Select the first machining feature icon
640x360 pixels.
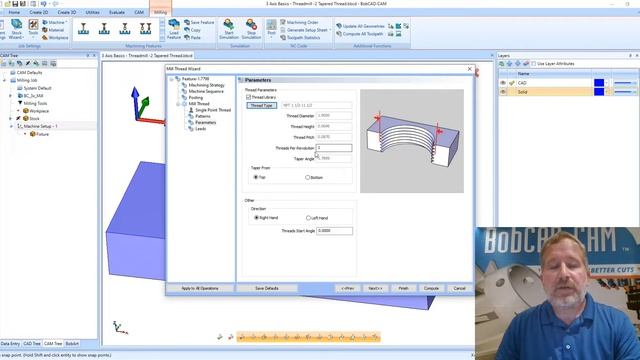coord(83,29)
